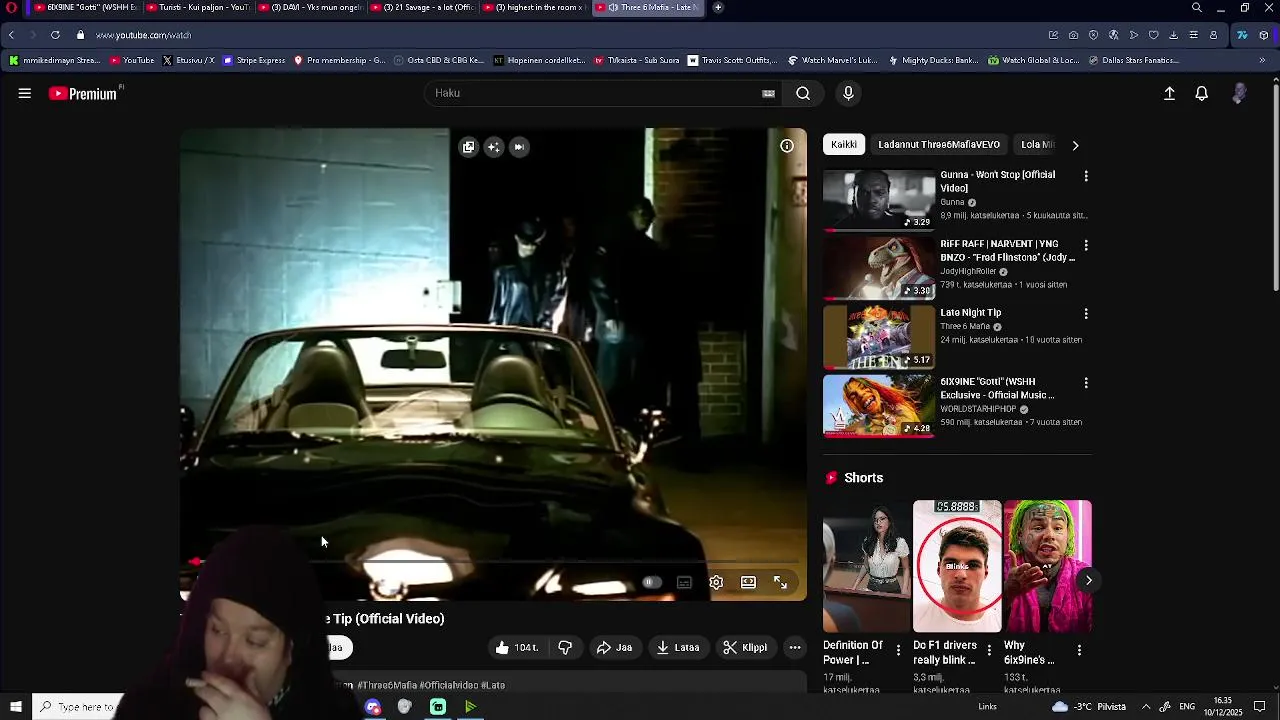This screenshot has width=1280, height=720.
Task: Open weather widget -3°C Pilvistä
Action: click(x=1089, y=707)
